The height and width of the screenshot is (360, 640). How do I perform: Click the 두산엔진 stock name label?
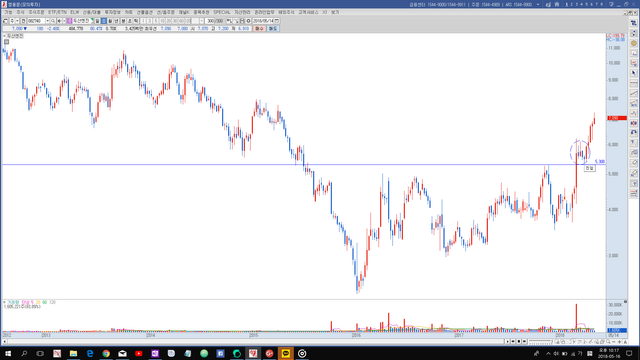(15, 36)
